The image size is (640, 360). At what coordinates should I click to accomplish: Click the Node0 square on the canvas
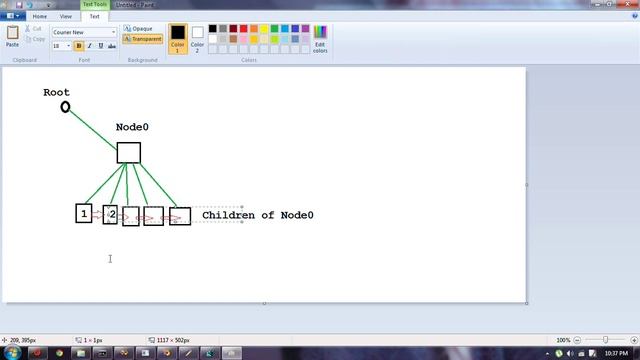tap(129, 153)
